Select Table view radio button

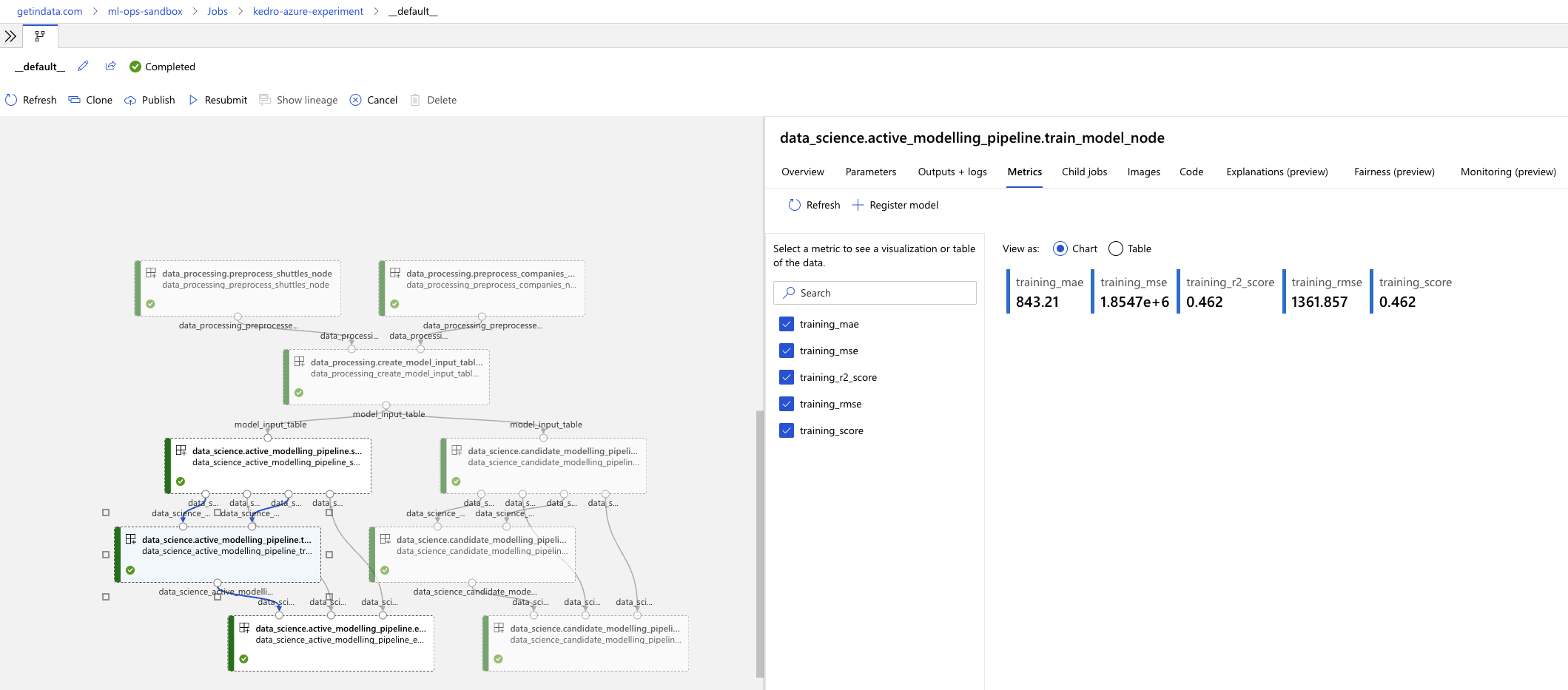point(1115,248)
